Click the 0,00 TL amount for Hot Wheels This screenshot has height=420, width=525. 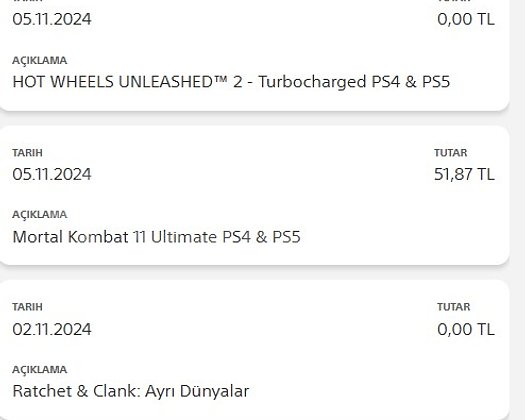point(466,19)
